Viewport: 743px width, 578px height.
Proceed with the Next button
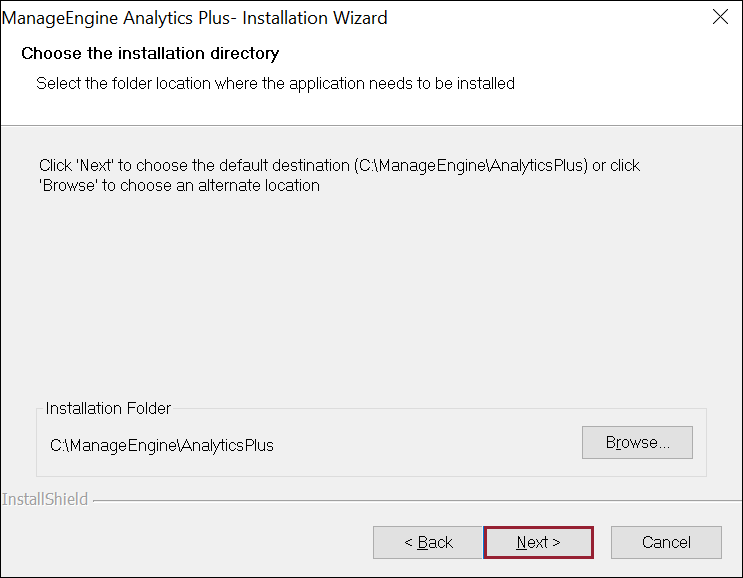pyautogui.click(x=538, y=542)
